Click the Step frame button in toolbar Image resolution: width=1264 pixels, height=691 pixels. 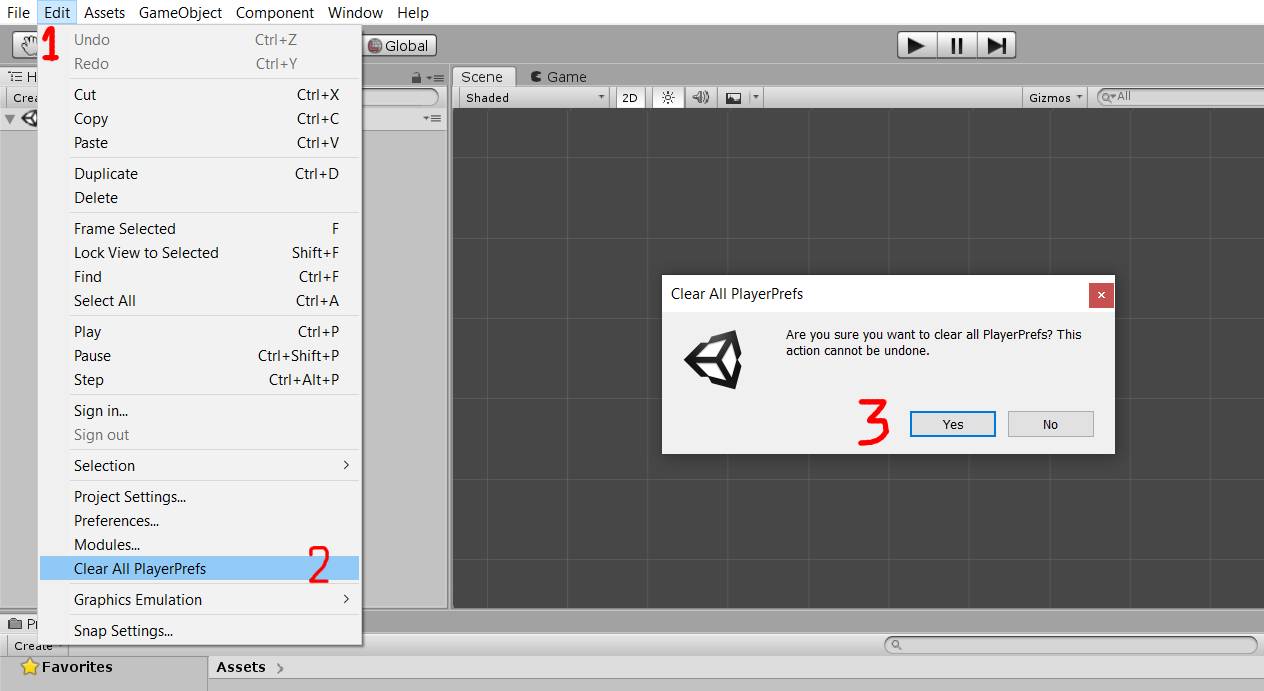pyautogui.click(x=996, y=45)
